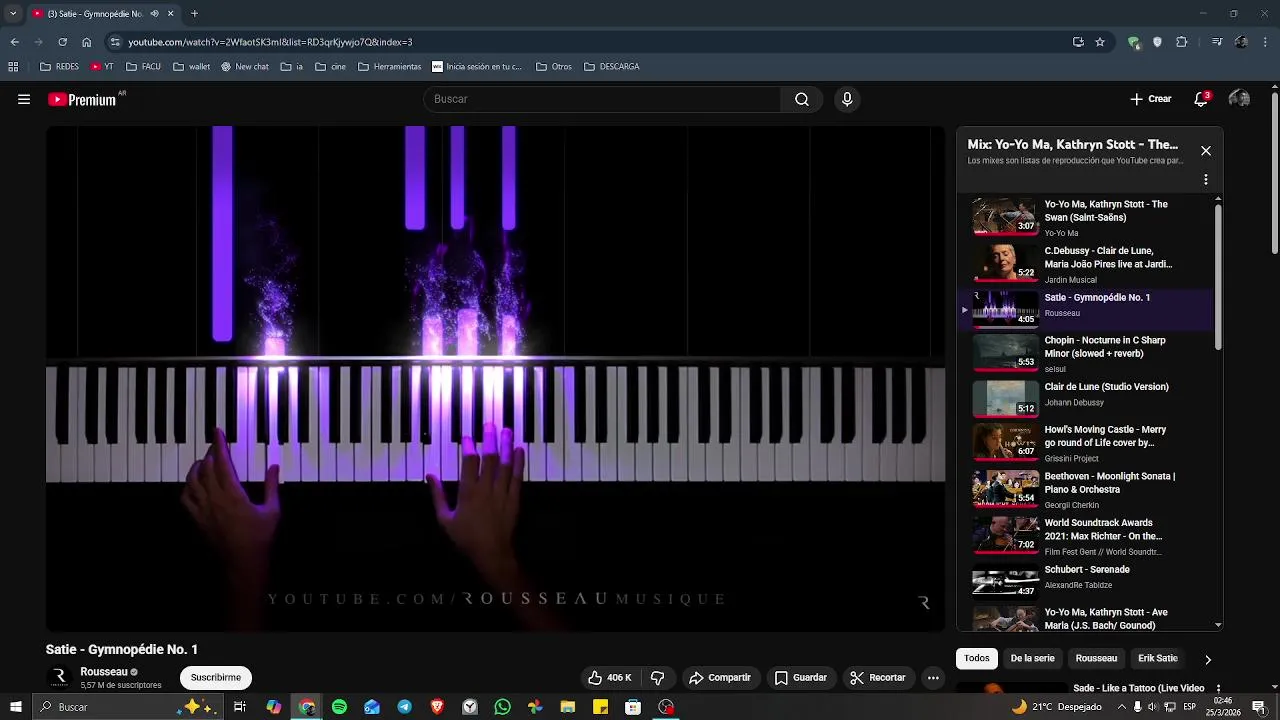This screenshot has height=720, width=1280.
Task: Open WhatsApp from the taskbar
Action: [x=502, y=707]
